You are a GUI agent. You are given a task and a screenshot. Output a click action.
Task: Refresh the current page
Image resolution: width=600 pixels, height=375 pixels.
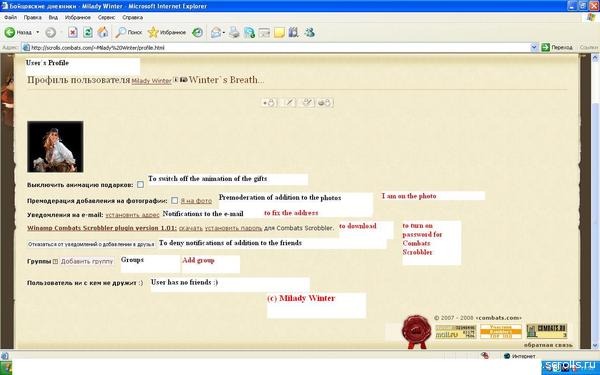[88, 33]
